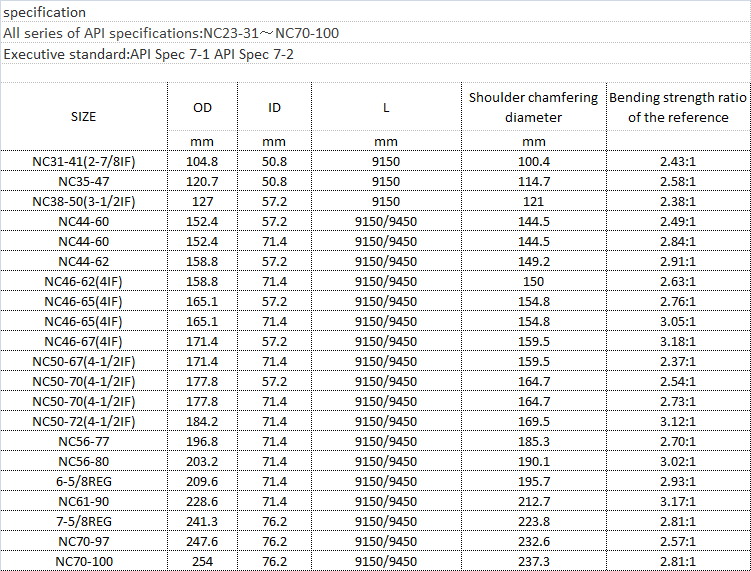Click the NC50-72(4-1/2IF) size cell
This screenshot has width=751, height=571.
[x=84, y=422]
